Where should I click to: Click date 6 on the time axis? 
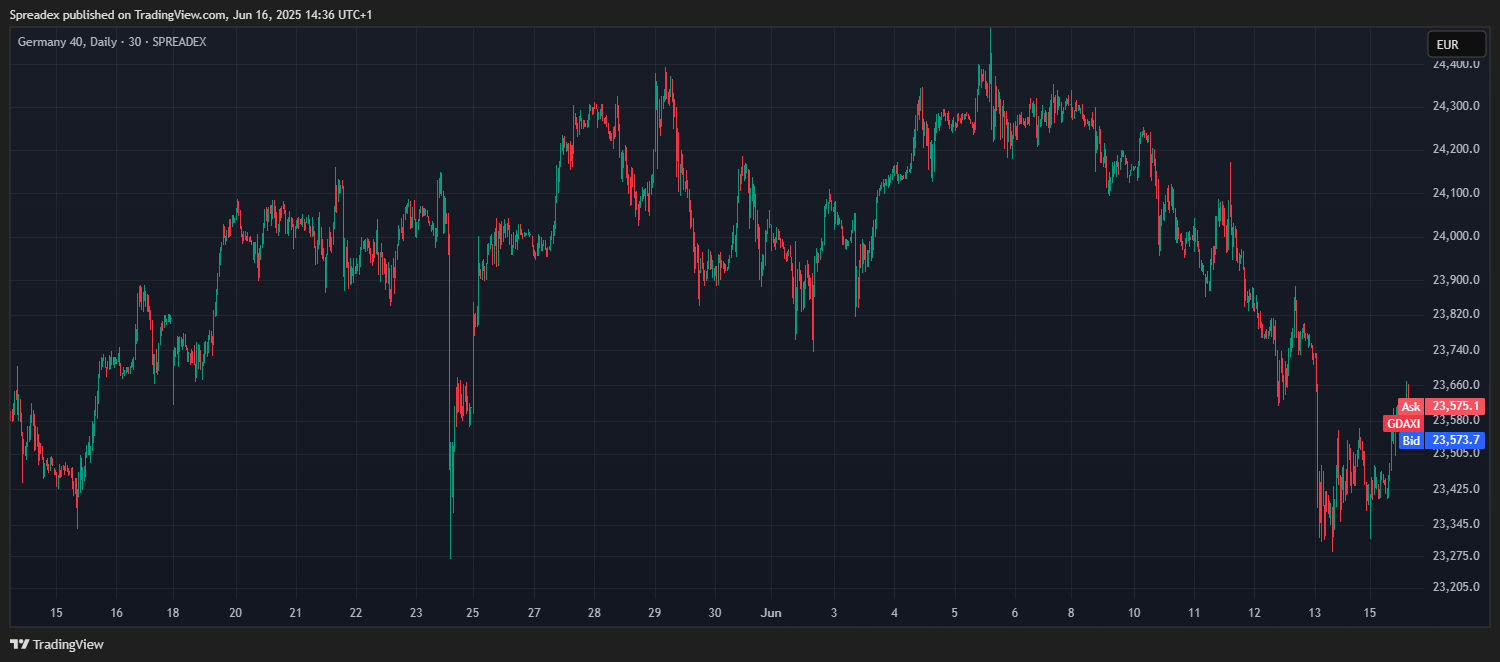[x=1014, y=612]
